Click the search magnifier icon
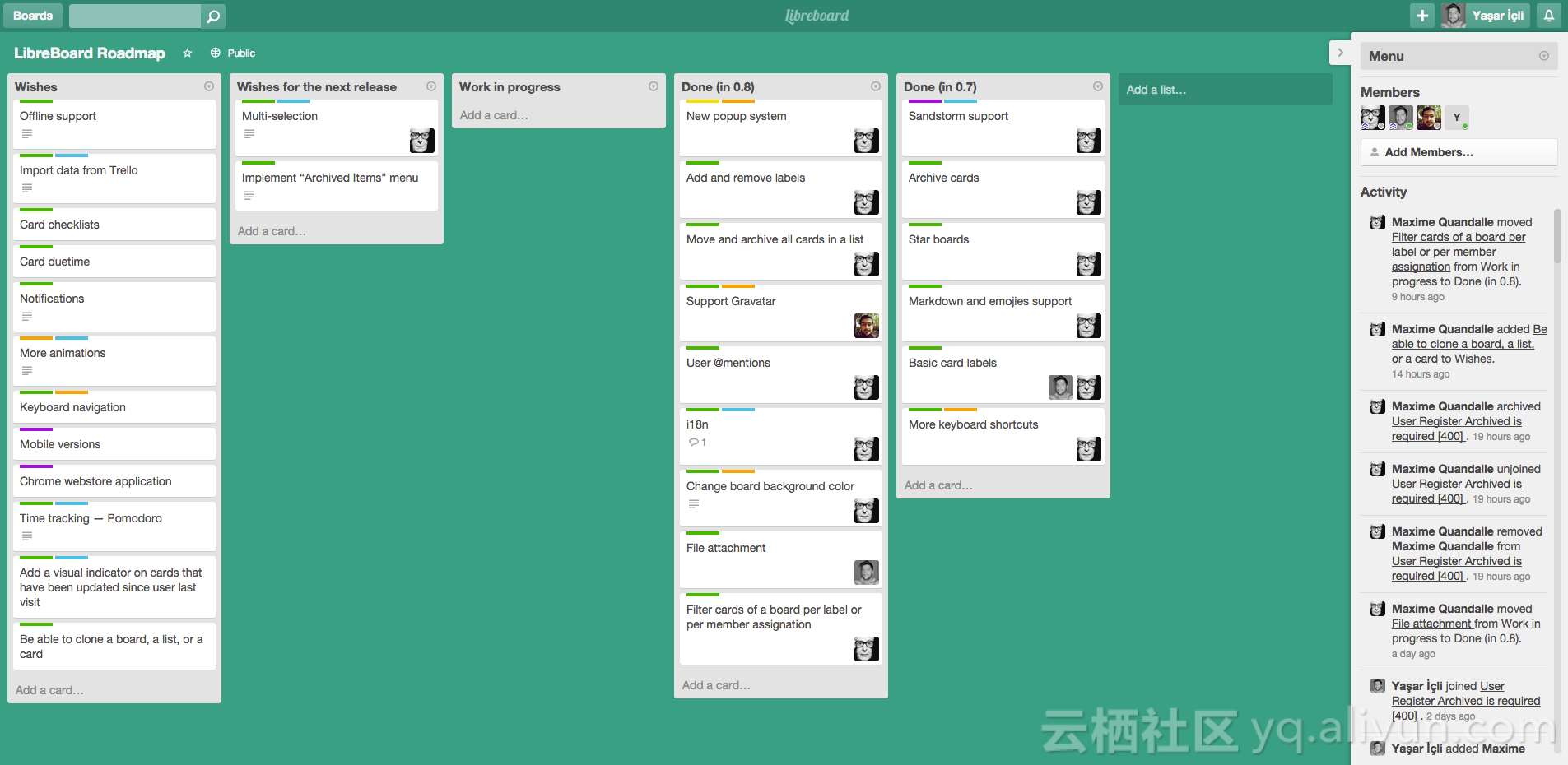The width and height of the screenshot is (1568, 765). 213,16
